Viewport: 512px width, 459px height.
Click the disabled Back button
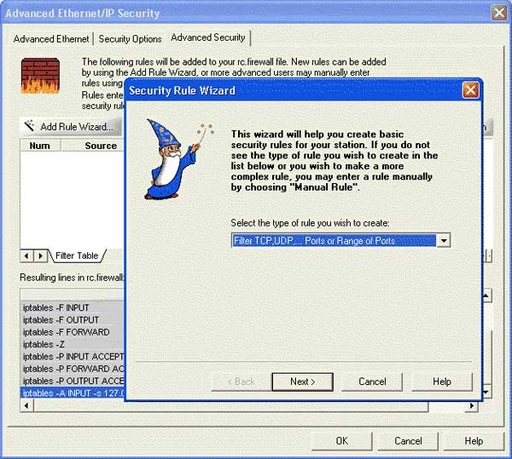point(241,382)
